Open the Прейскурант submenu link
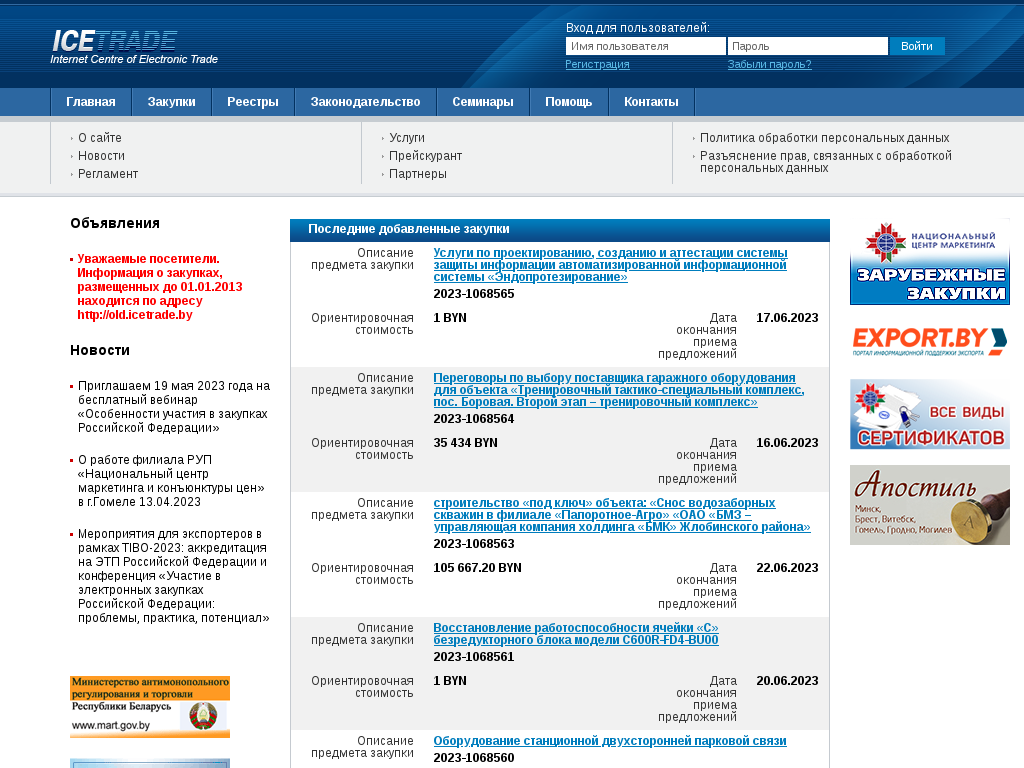The height and width of the screenshot is (768, 1024). [425, 156]
